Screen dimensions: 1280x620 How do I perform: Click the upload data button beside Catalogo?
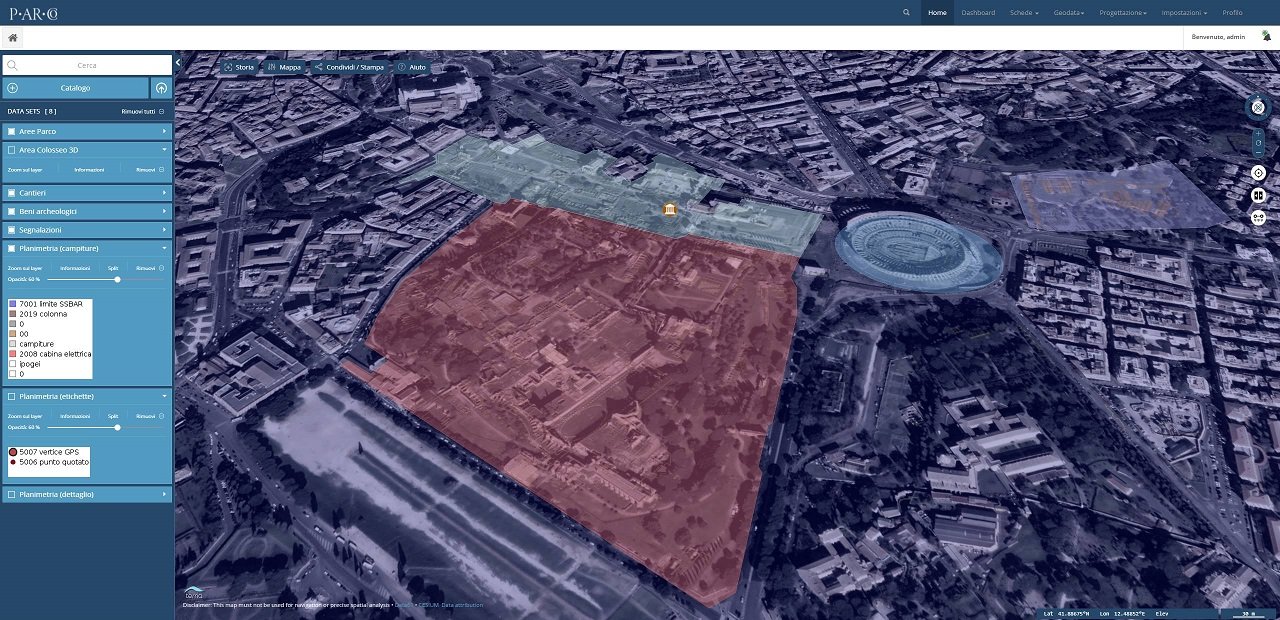[162, 88]
